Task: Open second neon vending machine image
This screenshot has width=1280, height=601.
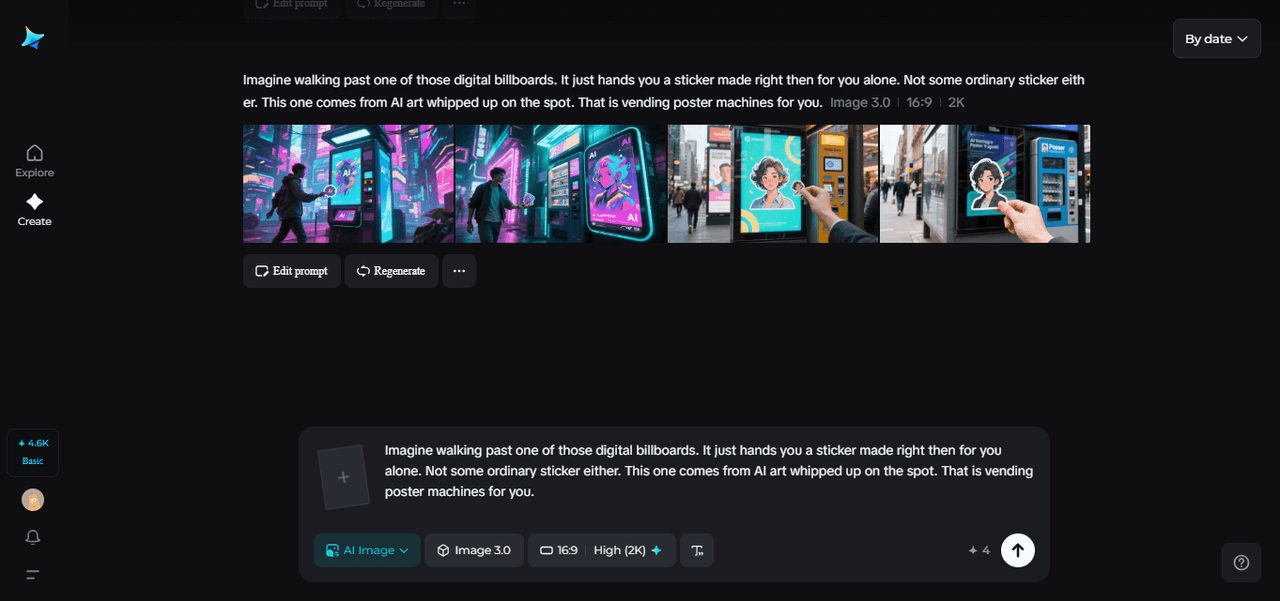Action: (560, 184)
